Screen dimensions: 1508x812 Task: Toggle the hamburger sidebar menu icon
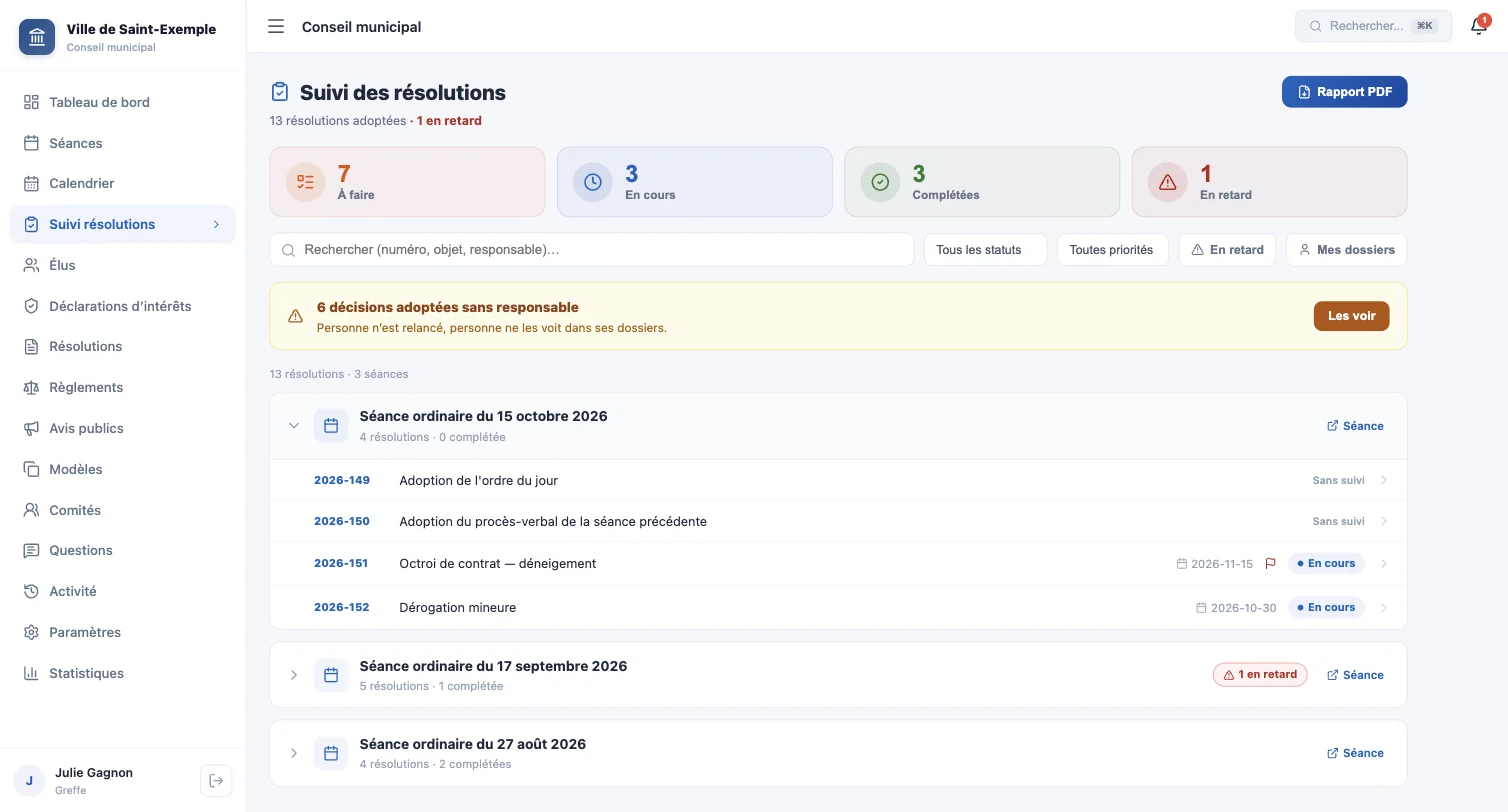276,27
